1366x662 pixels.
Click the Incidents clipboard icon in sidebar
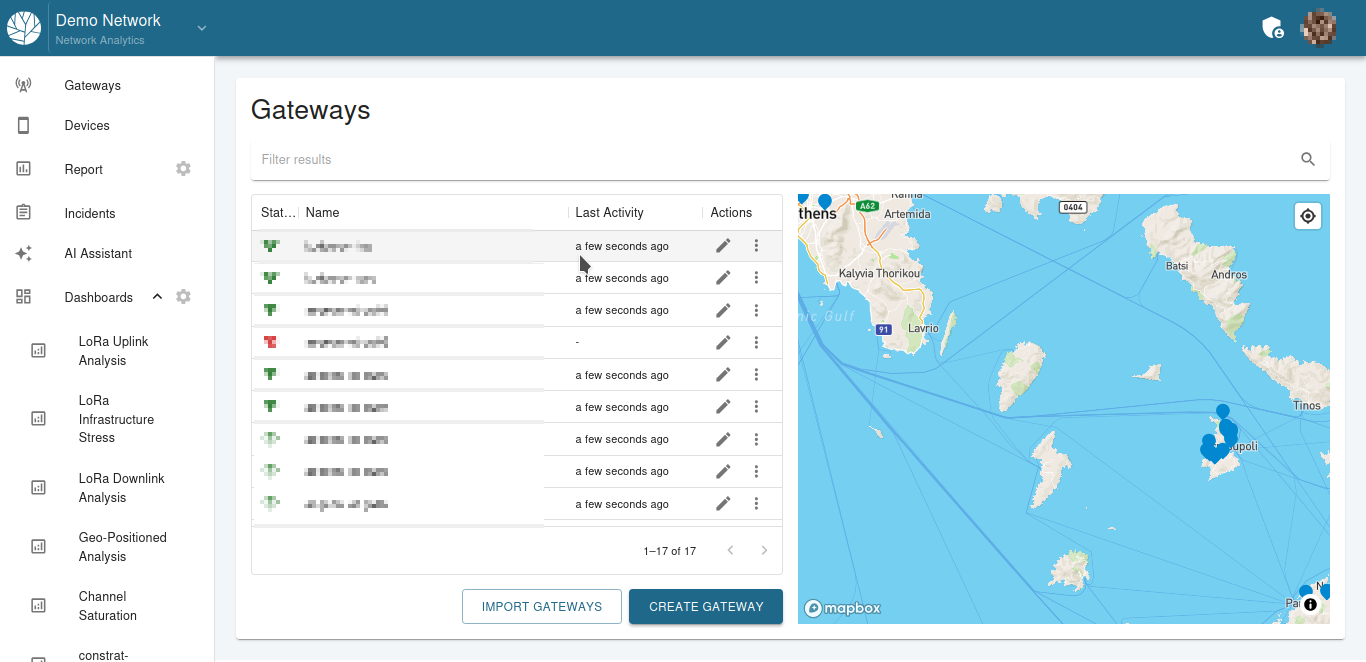24,213
